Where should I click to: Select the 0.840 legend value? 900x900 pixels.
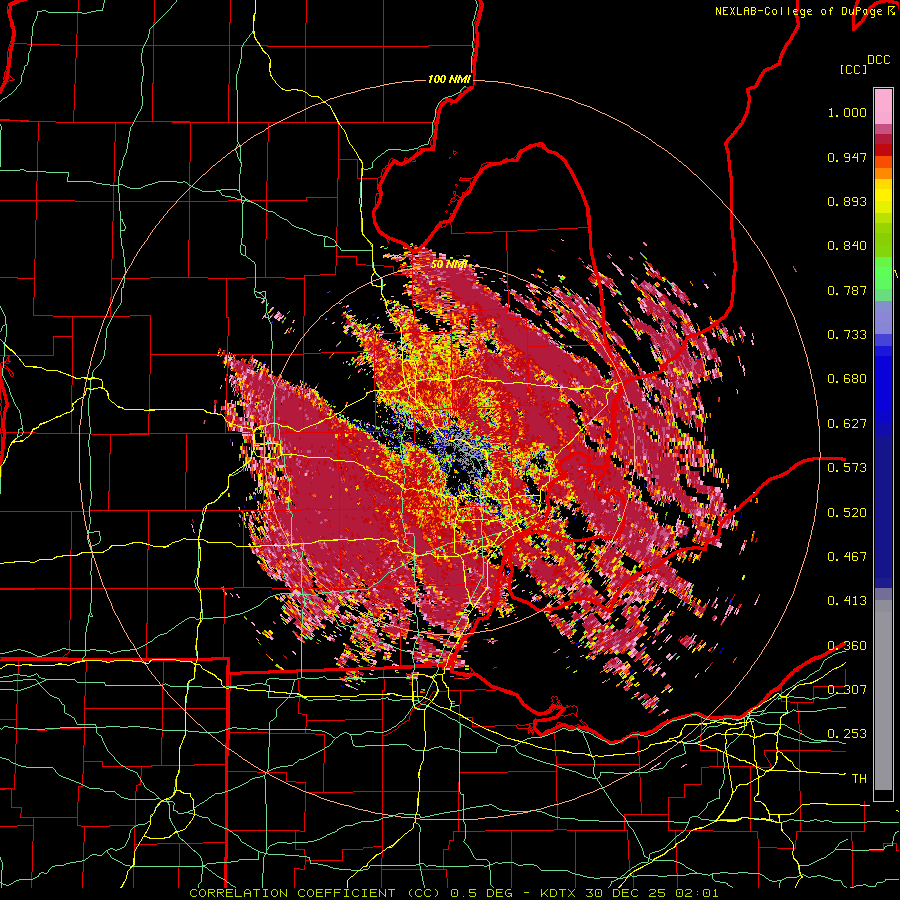pos(847,246)
